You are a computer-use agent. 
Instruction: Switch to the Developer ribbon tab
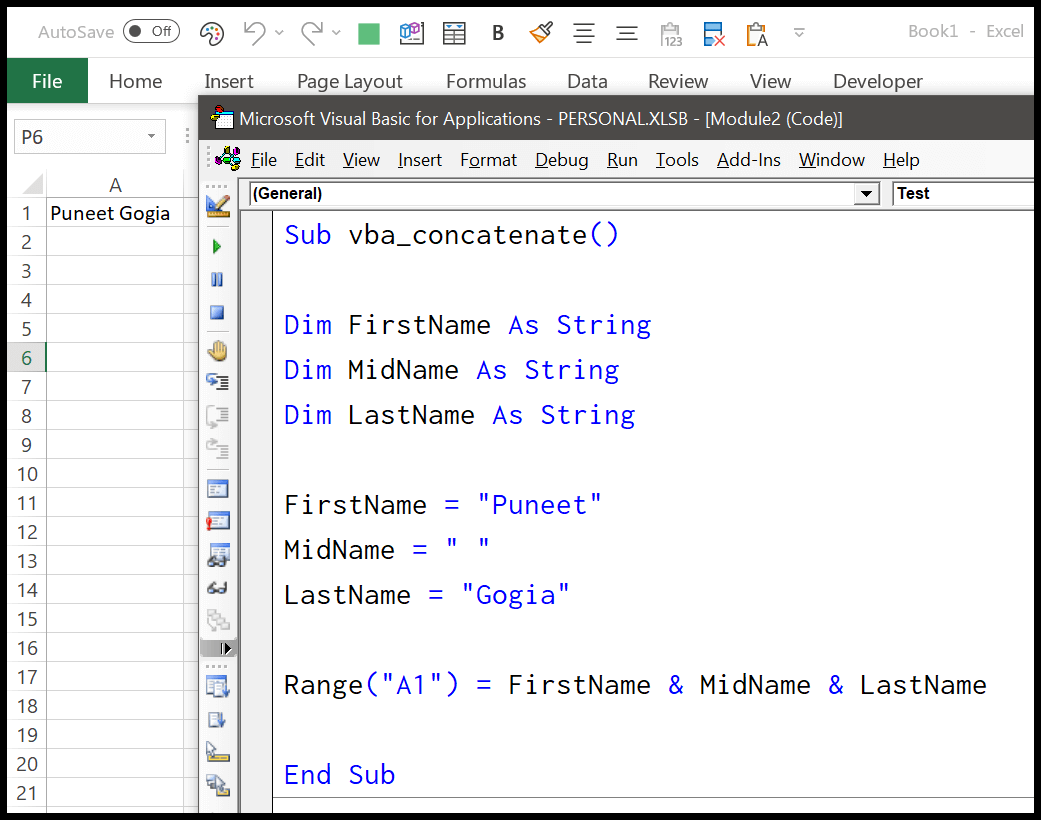point(877,81)
